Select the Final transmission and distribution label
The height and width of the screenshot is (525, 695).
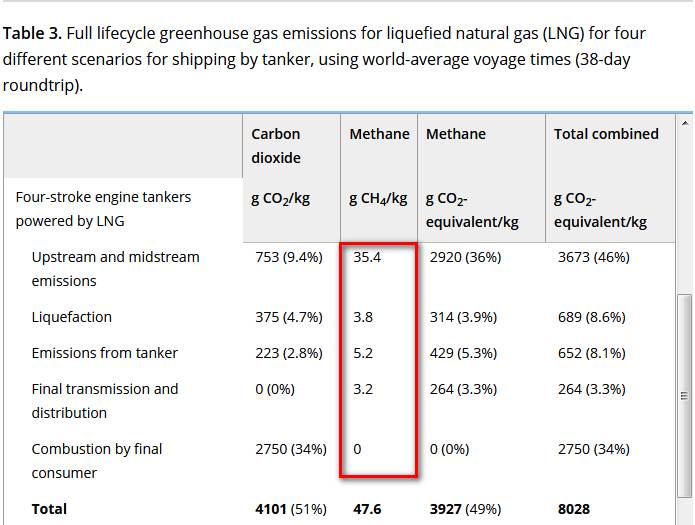(105, 401)
